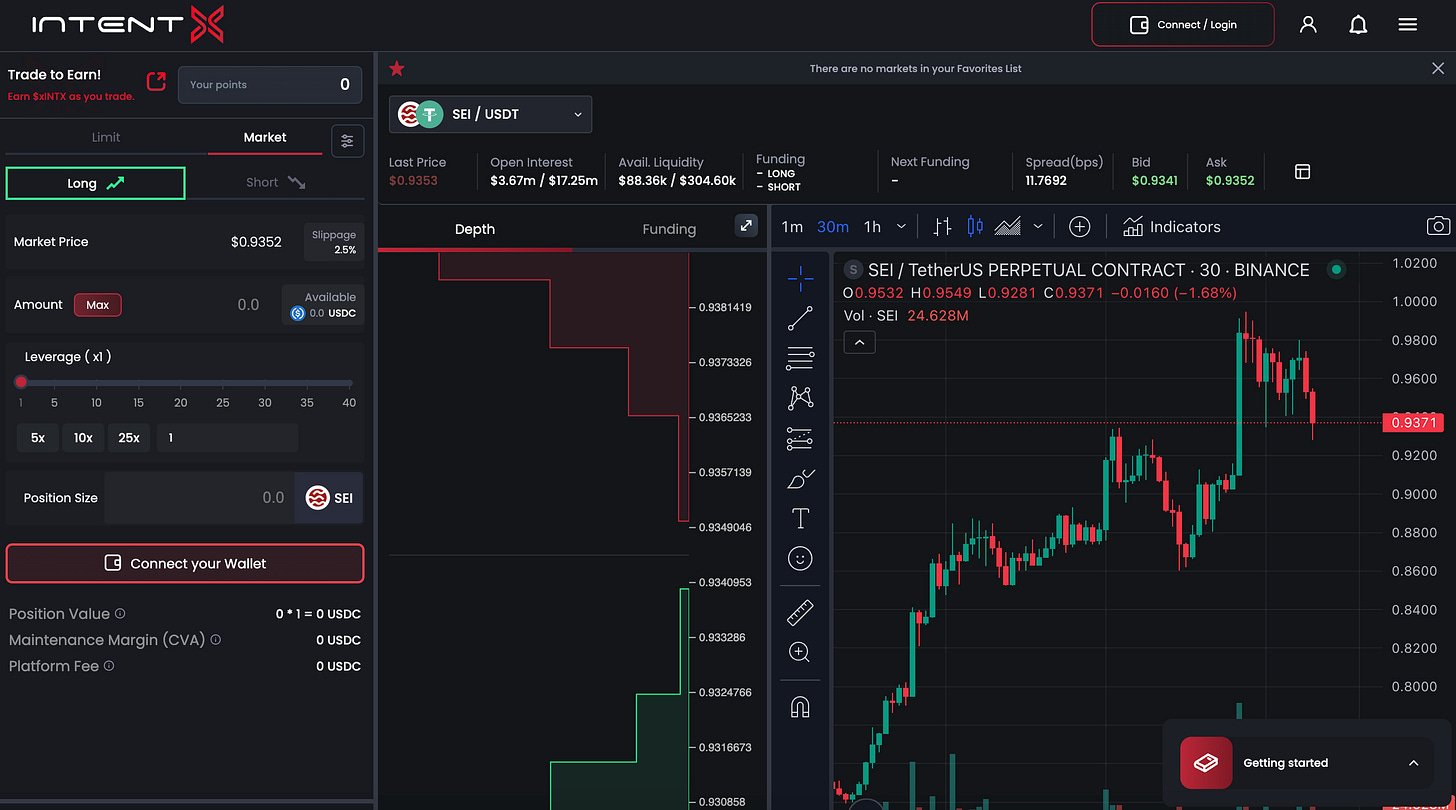The width and height of the screenshot is (1456, 810).
Task: Click the leverage slider handle
Action: click(x=21, y=382)
